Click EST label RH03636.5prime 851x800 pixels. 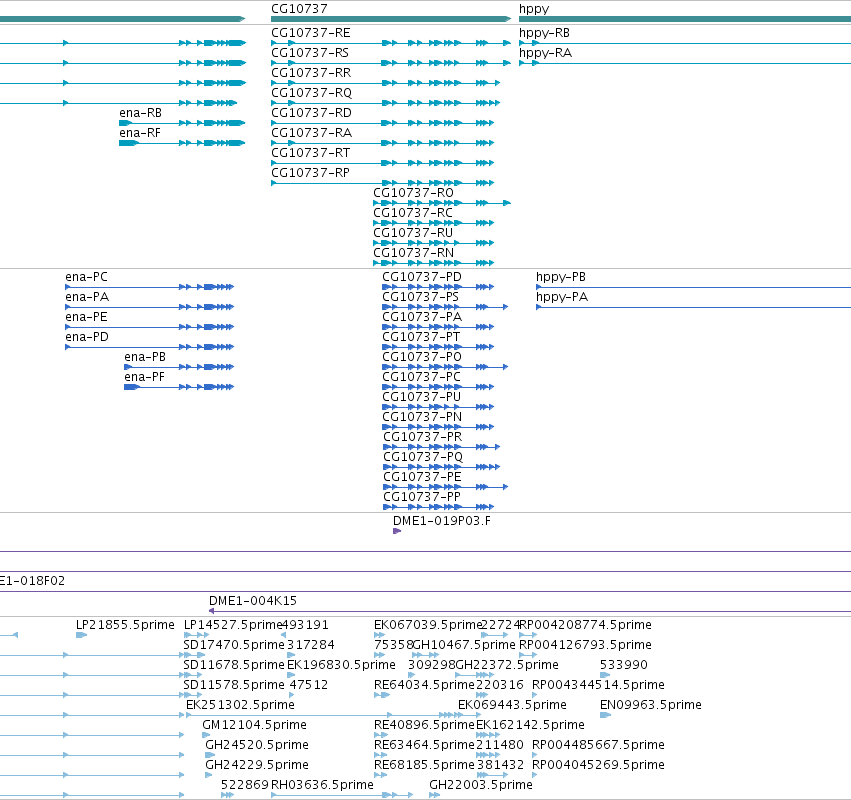point(322,785)
